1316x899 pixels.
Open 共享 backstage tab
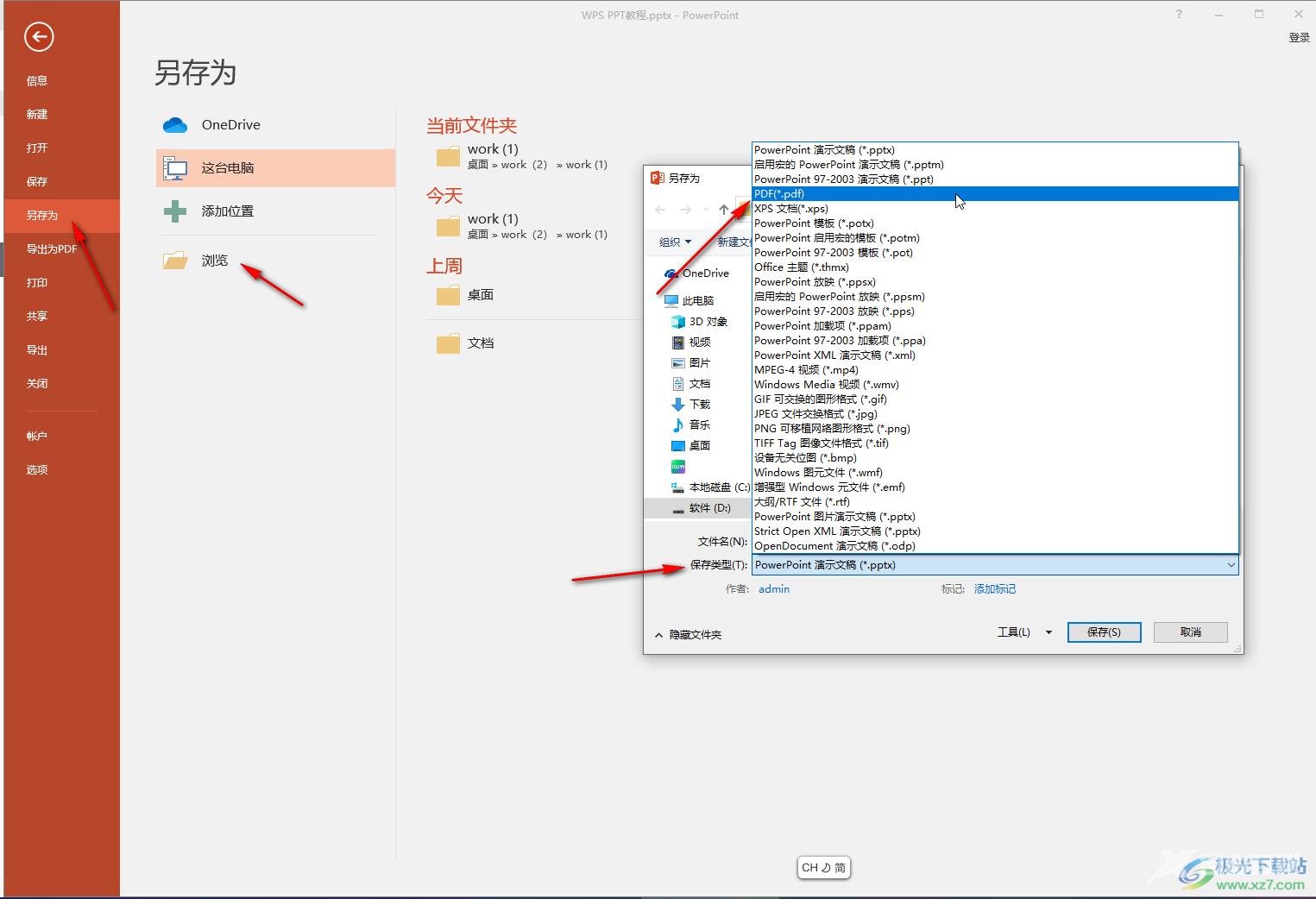(x=61, y=317)
